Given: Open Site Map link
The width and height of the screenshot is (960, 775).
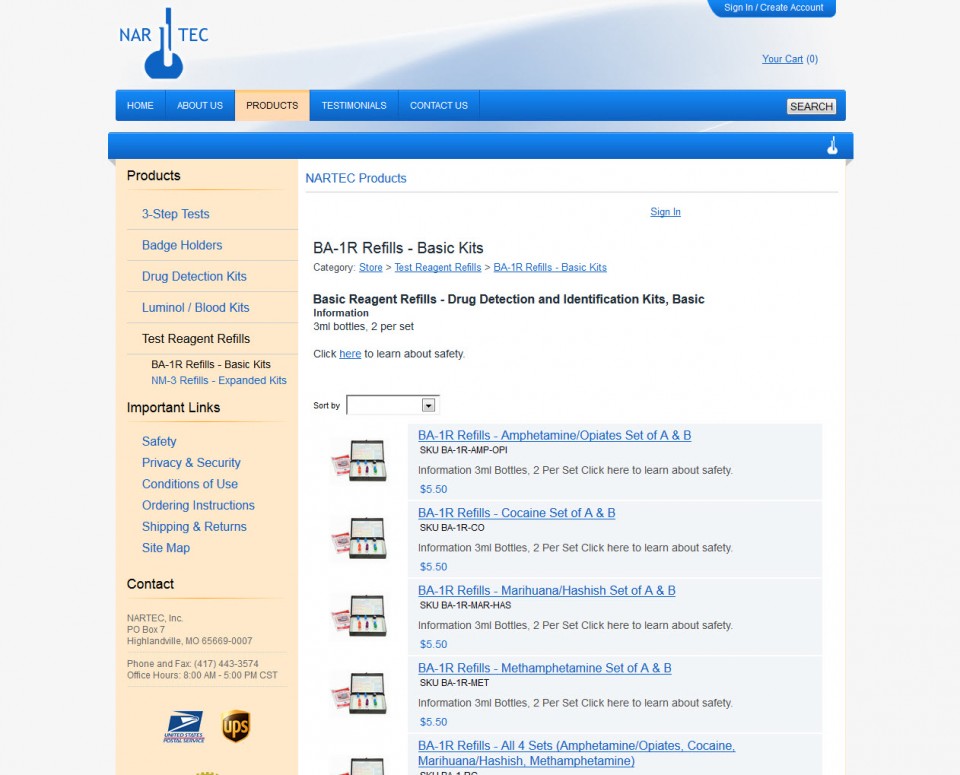Looking at the screenshot, I should point(165,548).
